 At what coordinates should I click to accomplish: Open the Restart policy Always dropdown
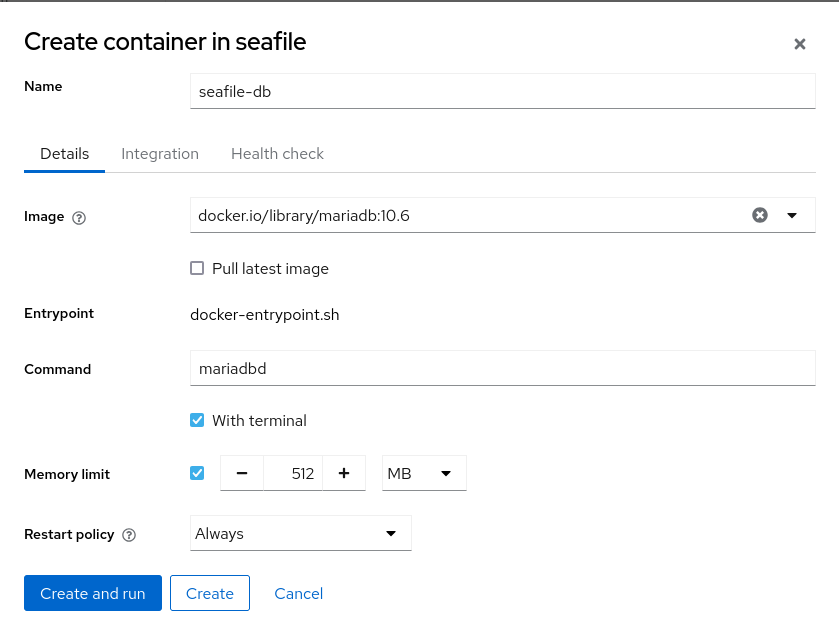[x=300, y=534]
